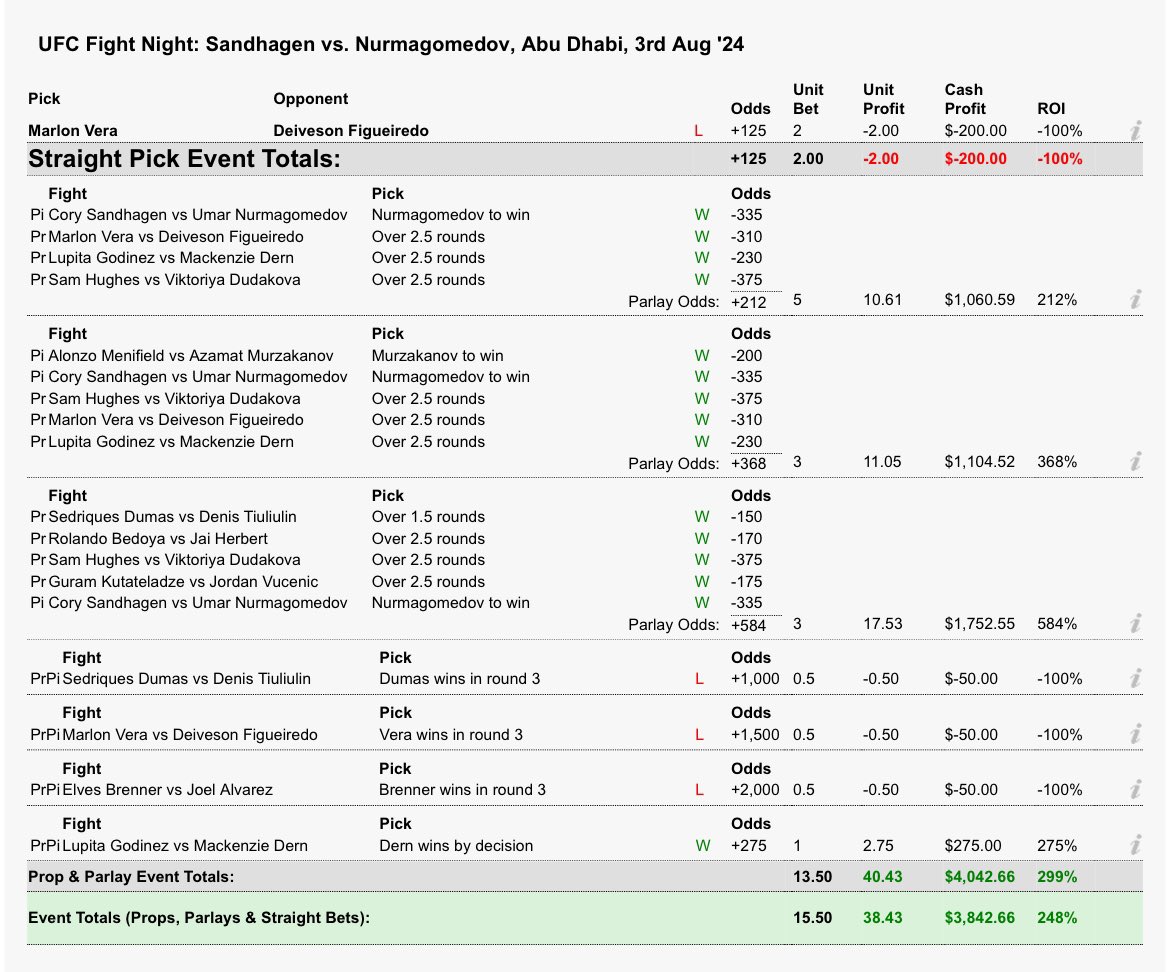Click 'Elves Brenner vs Joel Alvarez' fight
Viewport: 1170px width, 972px height.
[167, 790]
